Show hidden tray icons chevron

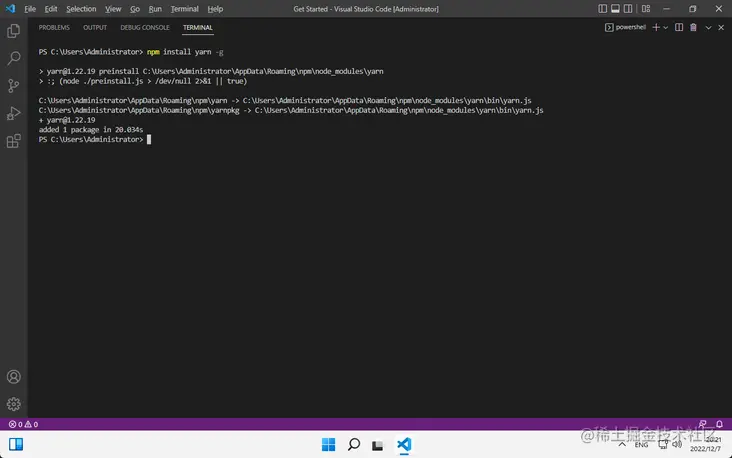(622, 444)
